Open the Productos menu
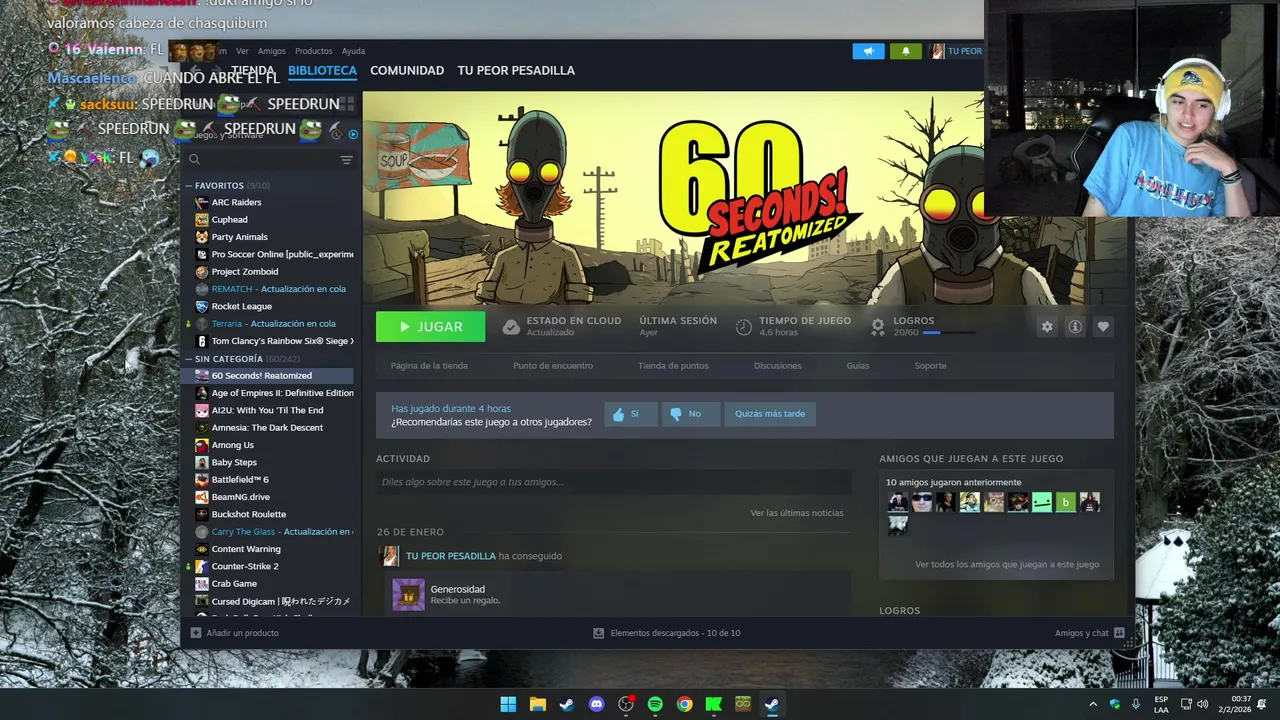 pos(313,51)
